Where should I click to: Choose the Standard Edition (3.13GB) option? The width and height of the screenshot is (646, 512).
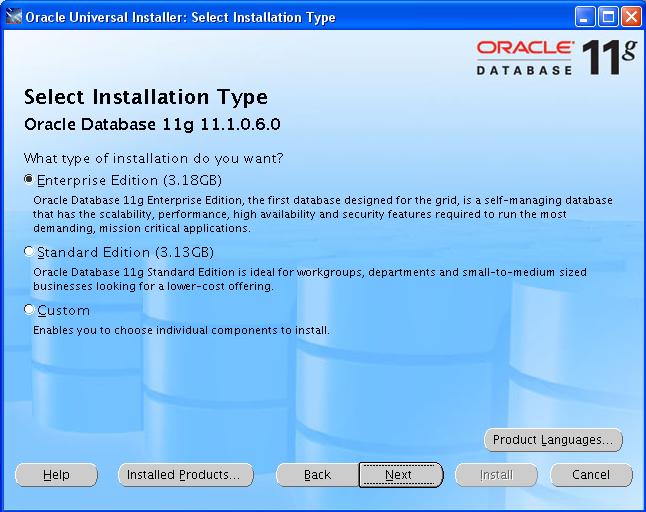(x=28, y=252)
